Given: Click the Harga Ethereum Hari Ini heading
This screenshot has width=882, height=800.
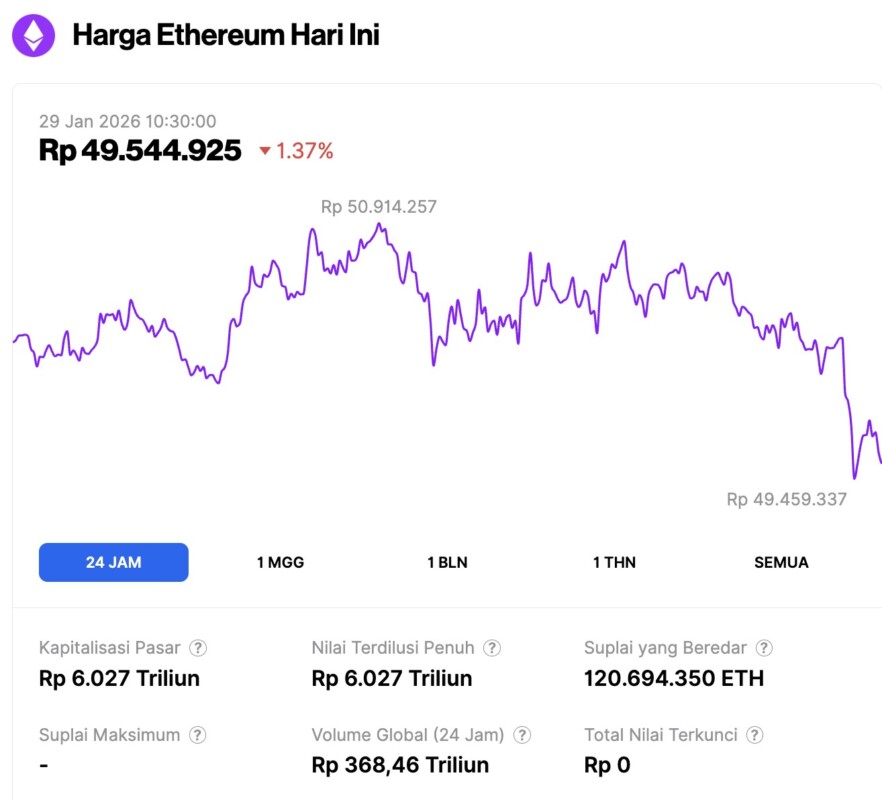Looking at the screenshot, I should [226, 36].
